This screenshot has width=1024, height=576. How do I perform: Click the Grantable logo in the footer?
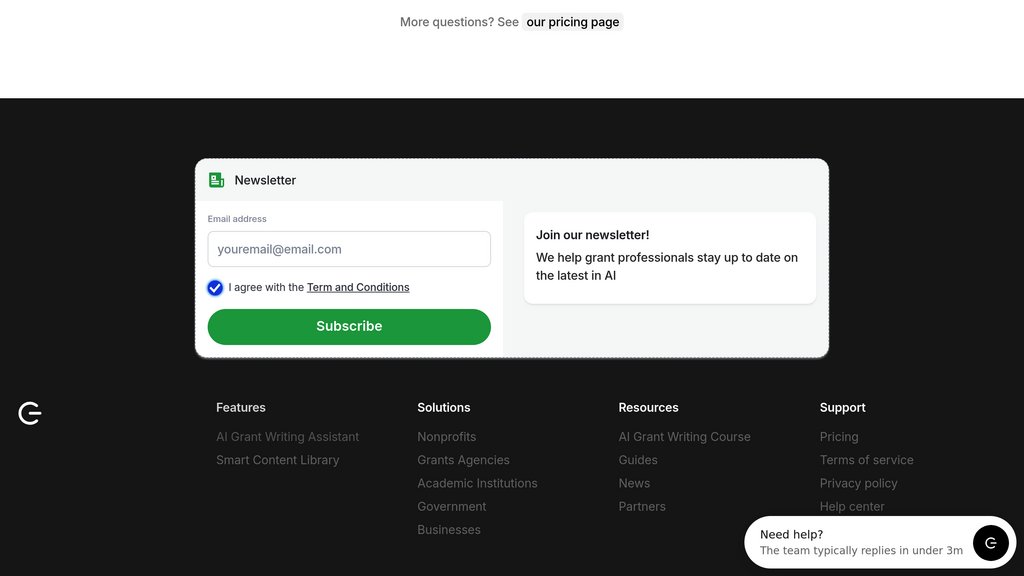[30, 413]
